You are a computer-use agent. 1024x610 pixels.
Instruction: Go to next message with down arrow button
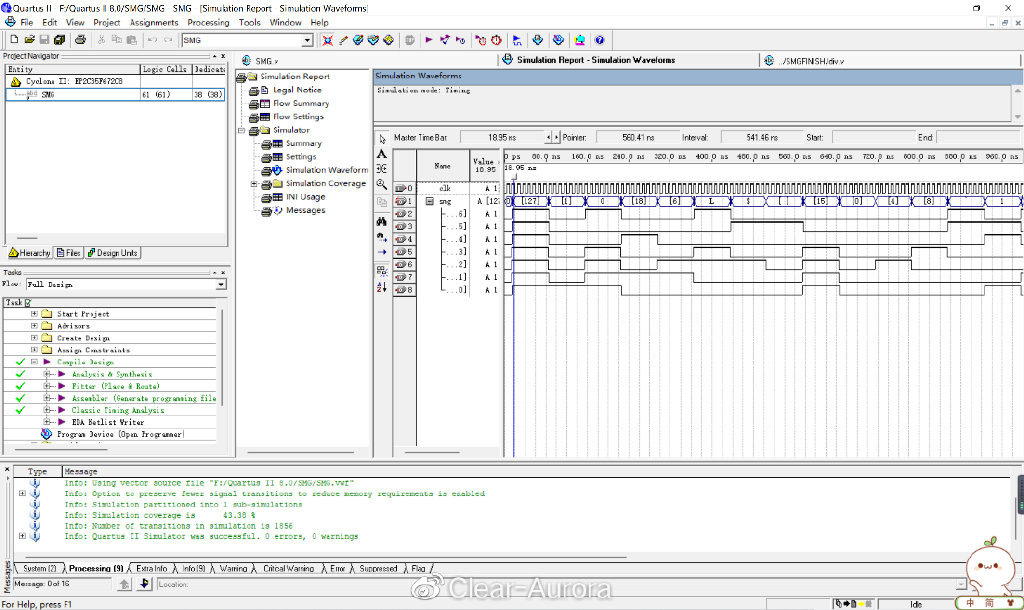[144, 585]
